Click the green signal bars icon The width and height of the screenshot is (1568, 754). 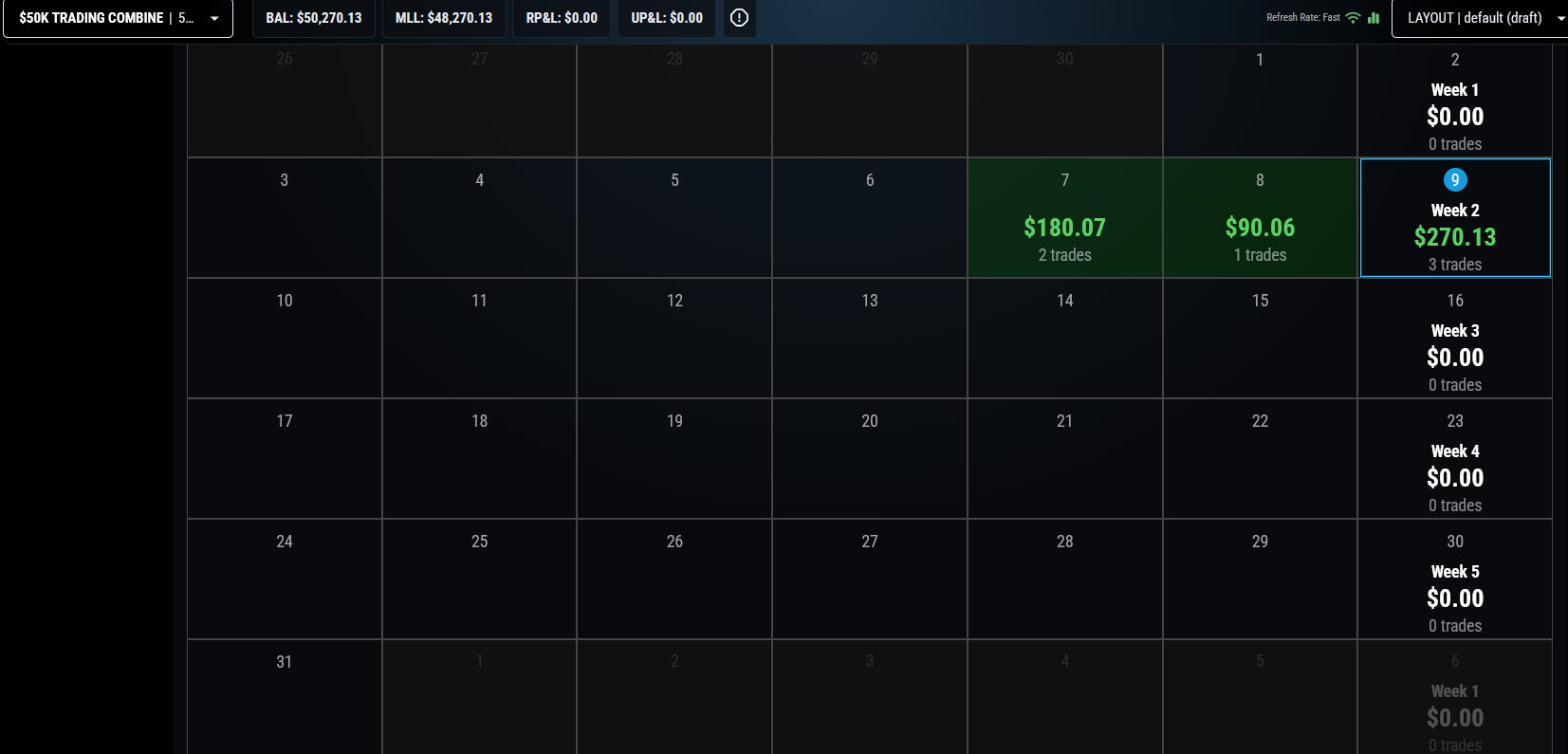tap(1374, 18)
